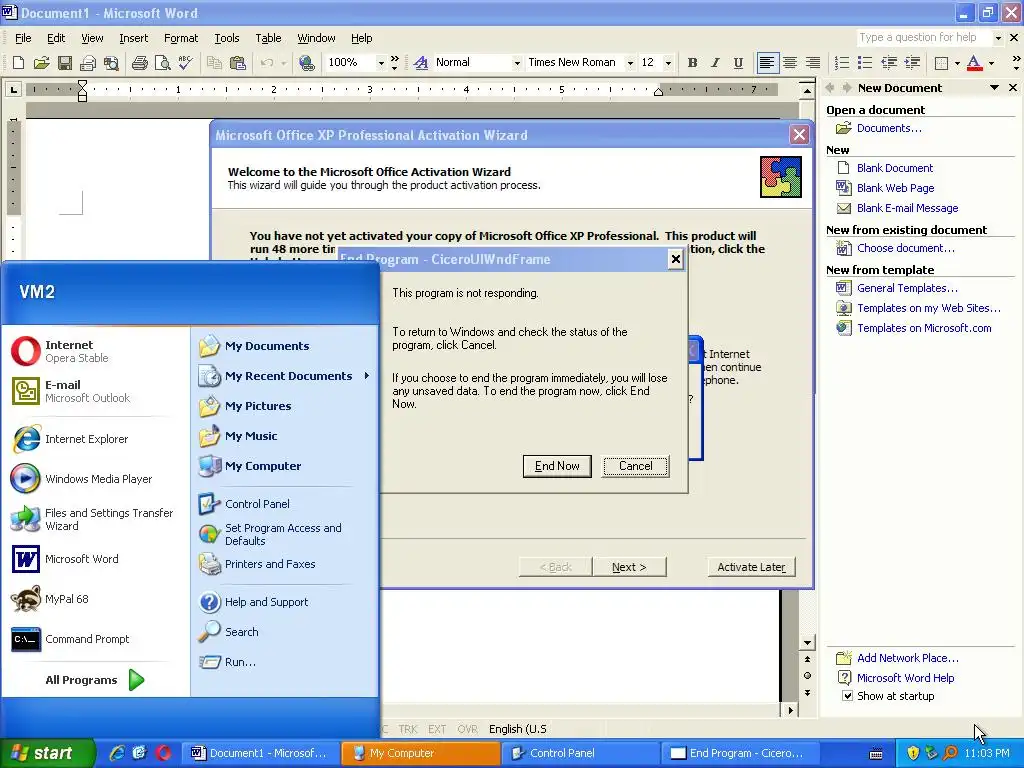Click the Decrease Indent icon
Image resolution: width=1024 pixels, height=768 pixels.
tap(889, 63)
